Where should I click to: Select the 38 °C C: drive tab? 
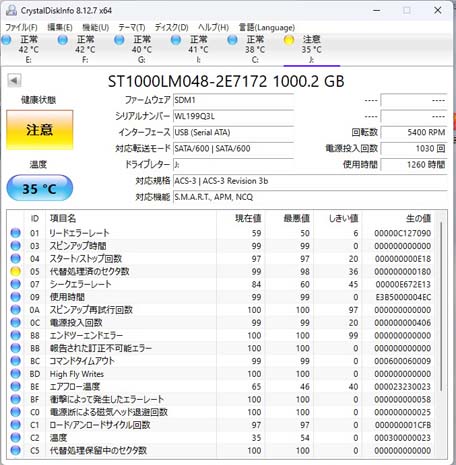(255, 49)
